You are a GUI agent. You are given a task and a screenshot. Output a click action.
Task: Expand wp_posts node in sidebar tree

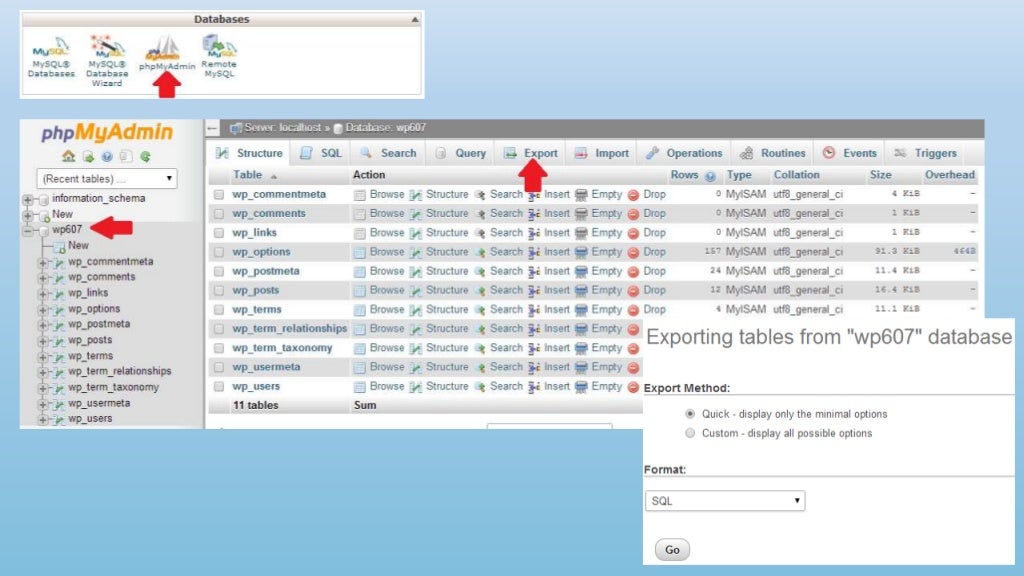click(x=42, y=341)
